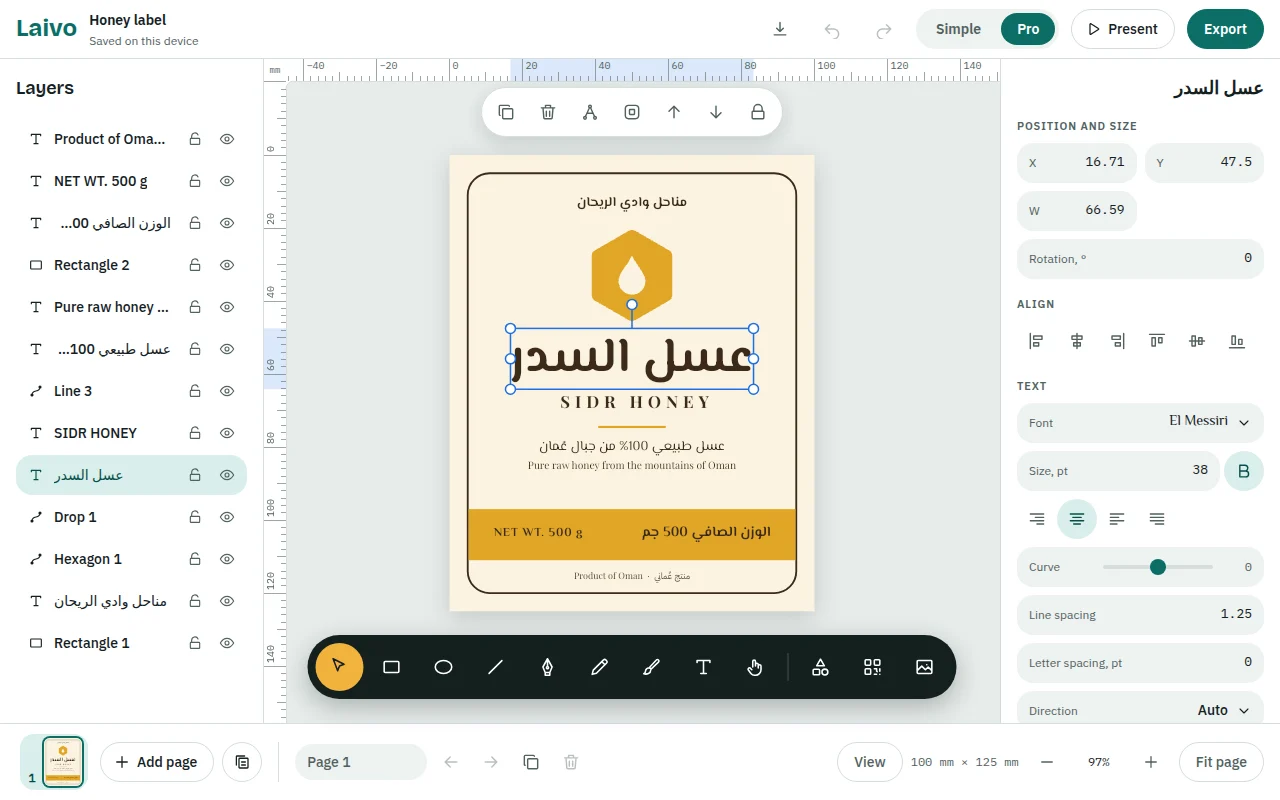Hide the SIDR HONEY layer
This screenshot has width=1280, height=800.
click(x=227, y=433)
